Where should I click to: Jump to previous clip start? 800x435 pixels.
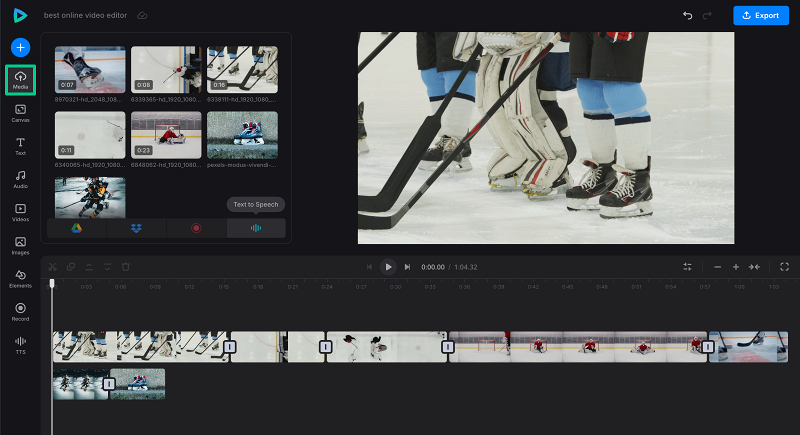coord(369,267)
